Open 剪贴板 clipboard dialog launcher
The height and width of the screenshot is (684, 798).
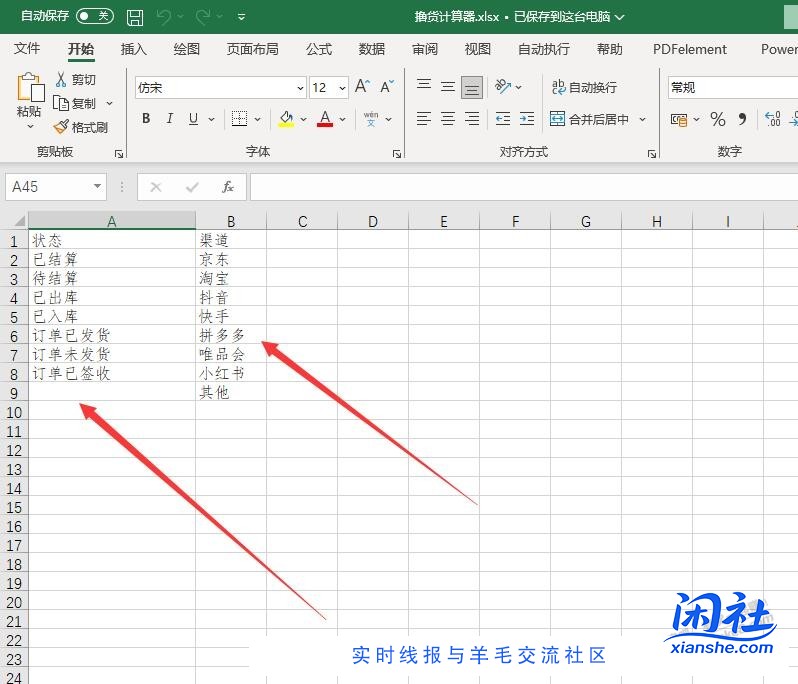pos(119,154)
